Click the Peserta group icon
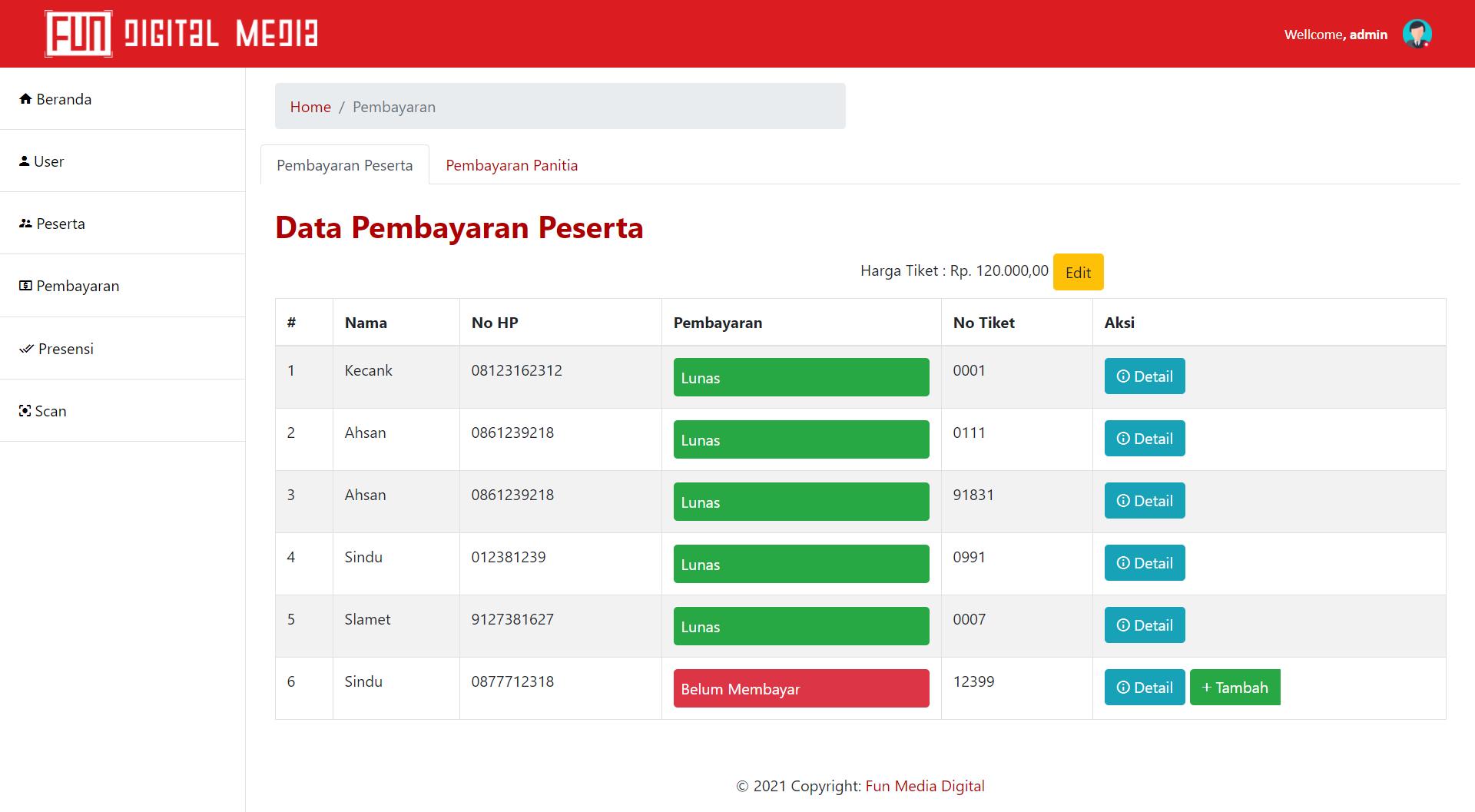Screen dimensions: 1475x812 (x=25, y=224)
